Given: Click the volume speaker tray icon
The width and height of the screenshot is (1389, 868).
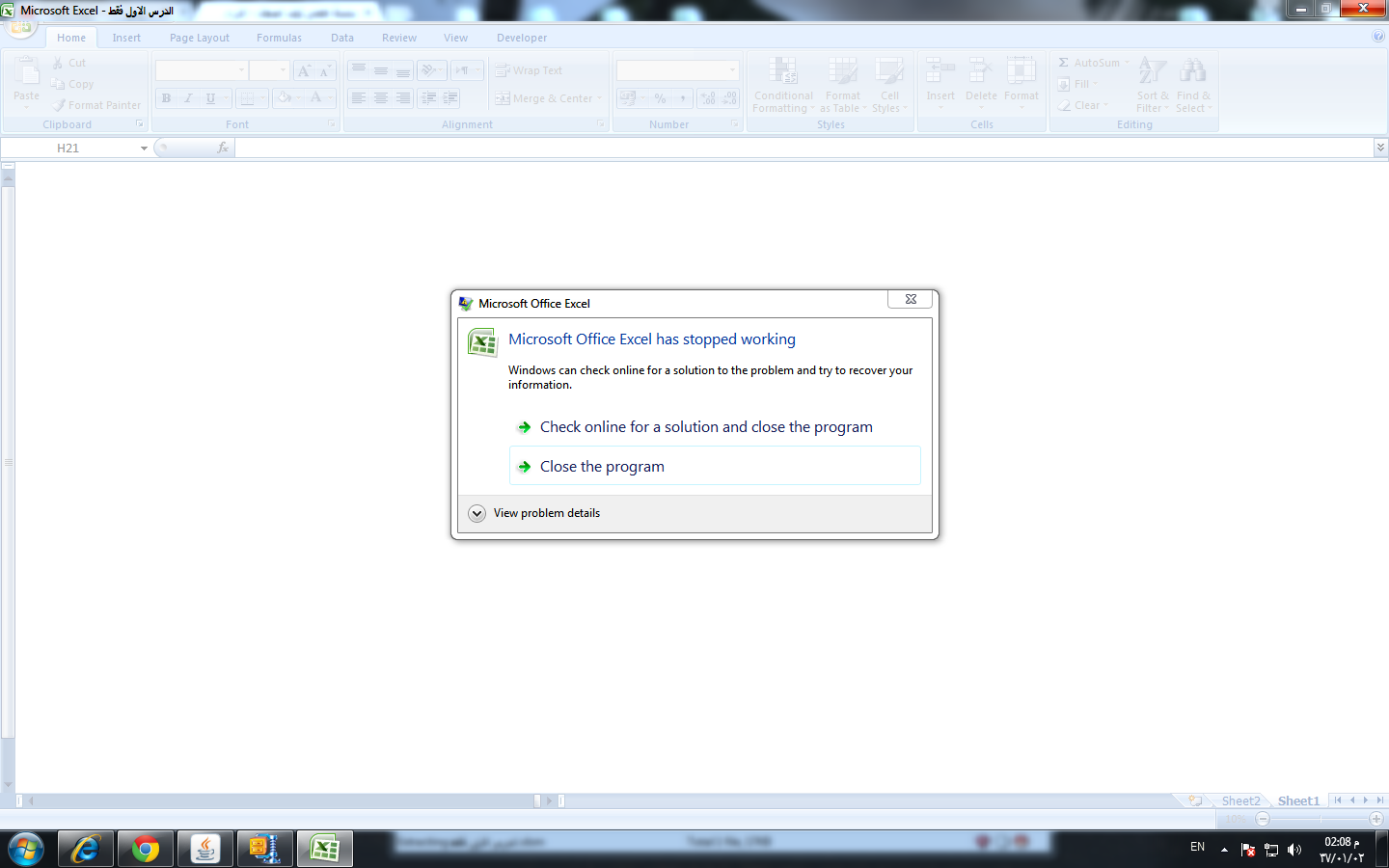Looking at the screenshot, I should [1294, 850].
